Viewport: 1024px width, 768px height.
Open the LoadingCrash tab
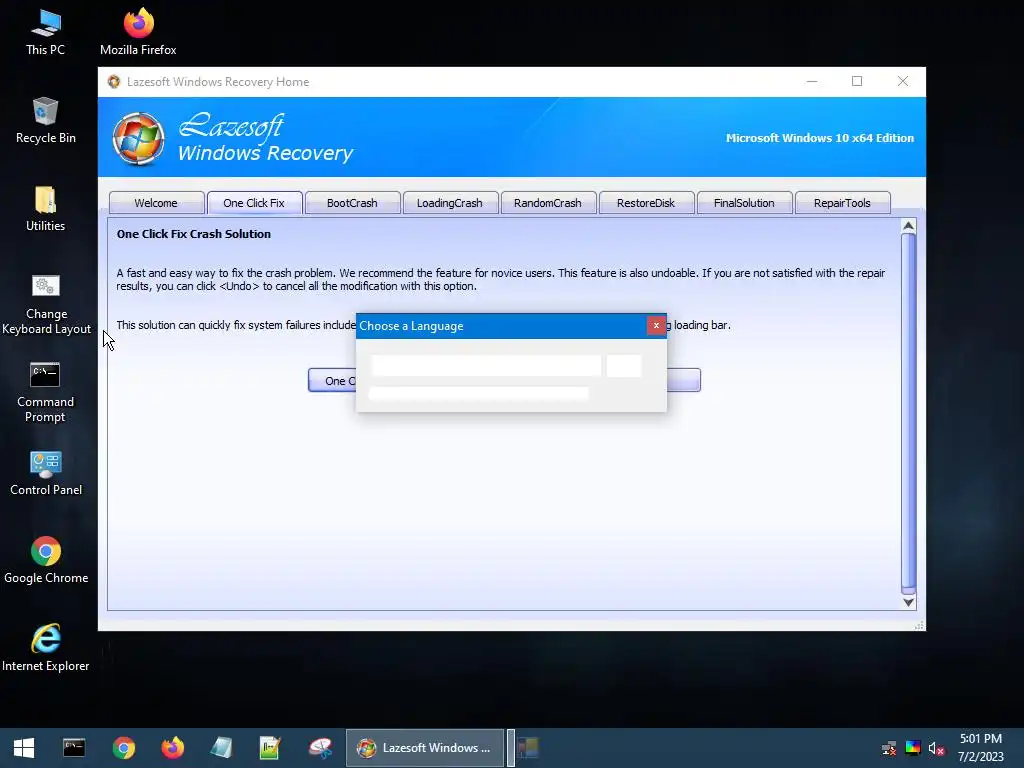coord(450,203)
